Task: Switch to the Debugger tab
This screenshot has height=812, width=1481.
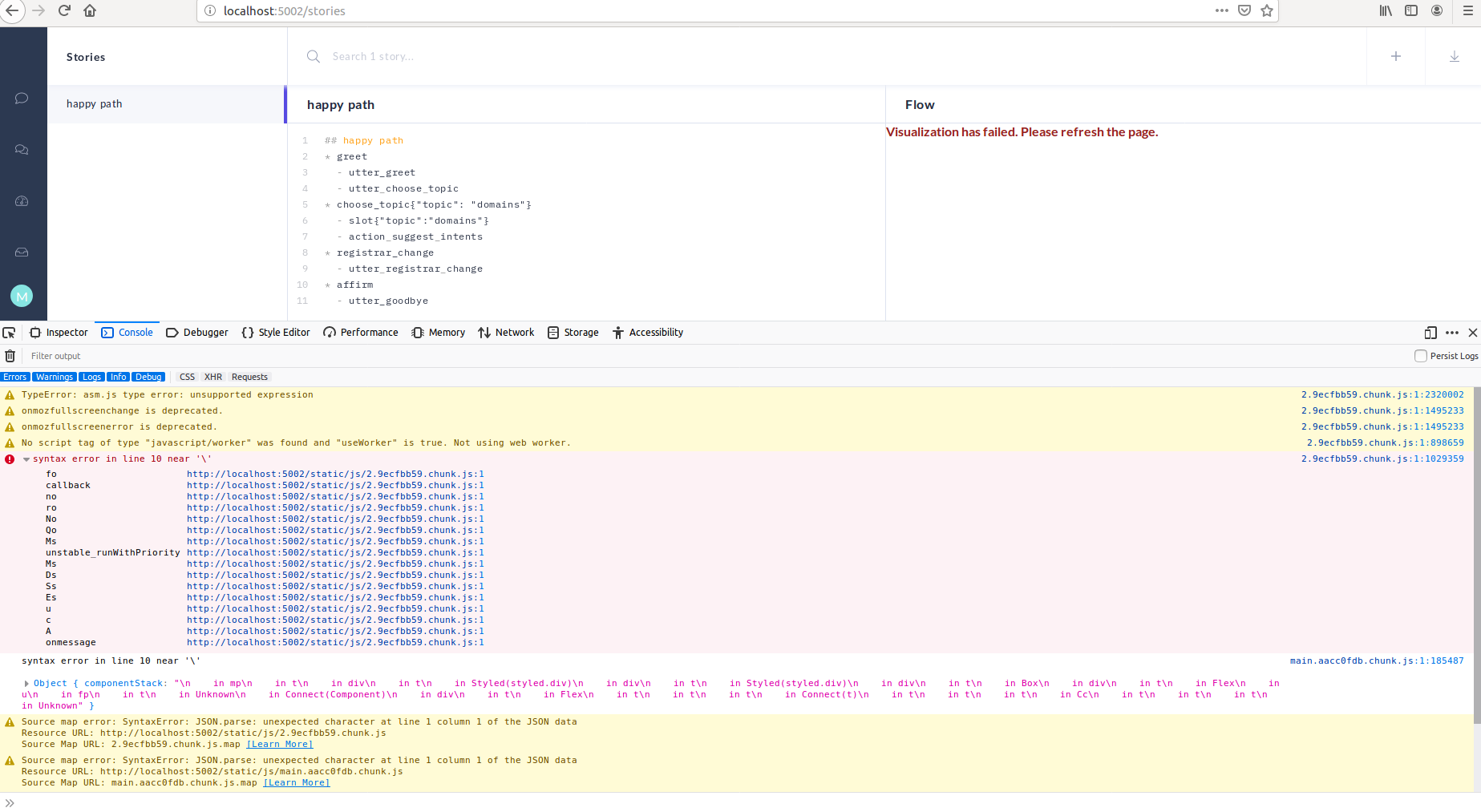Action: pos(197,333)
